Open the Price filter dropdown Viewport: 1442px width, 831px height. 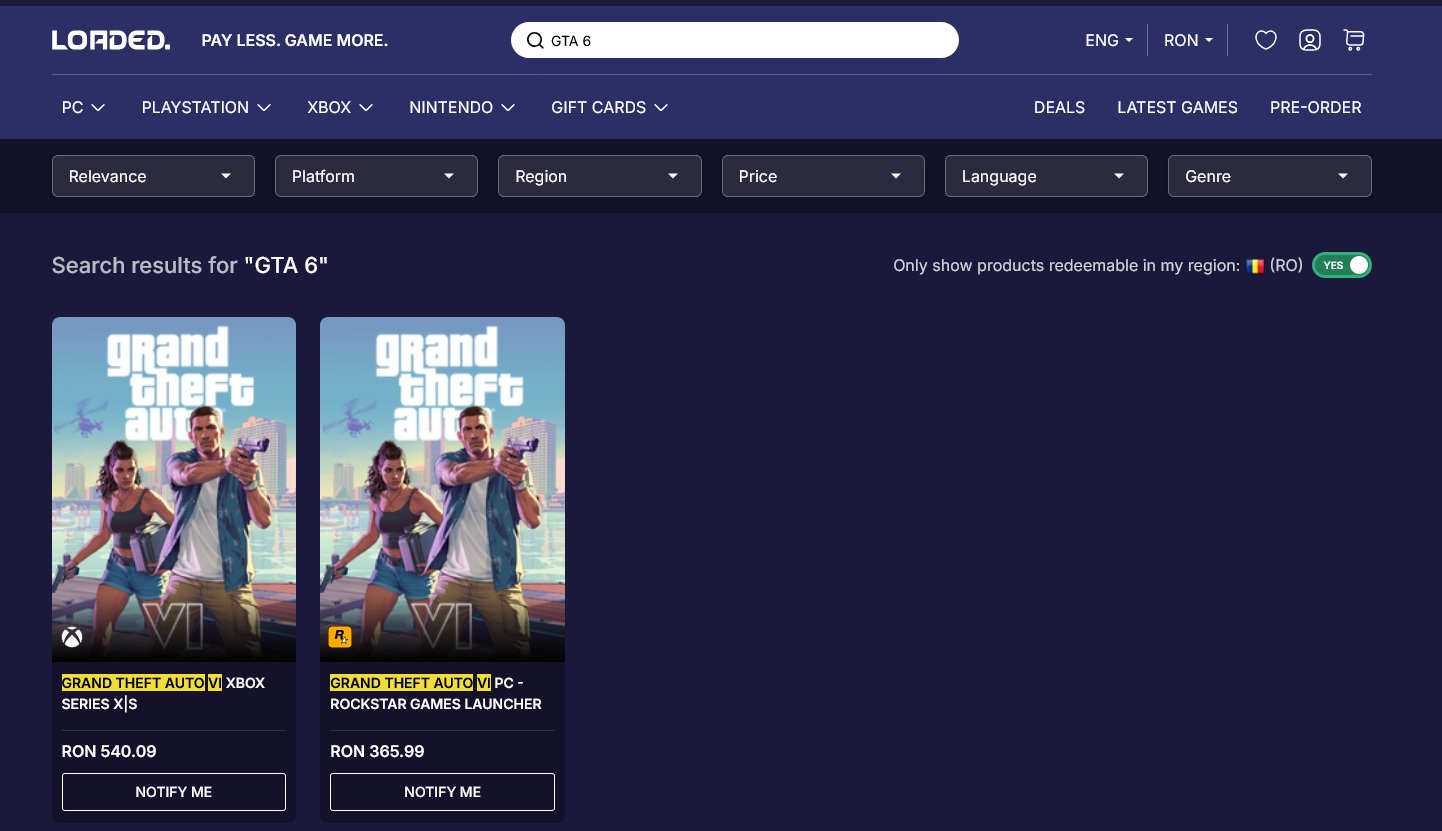[x=823, y=176]
